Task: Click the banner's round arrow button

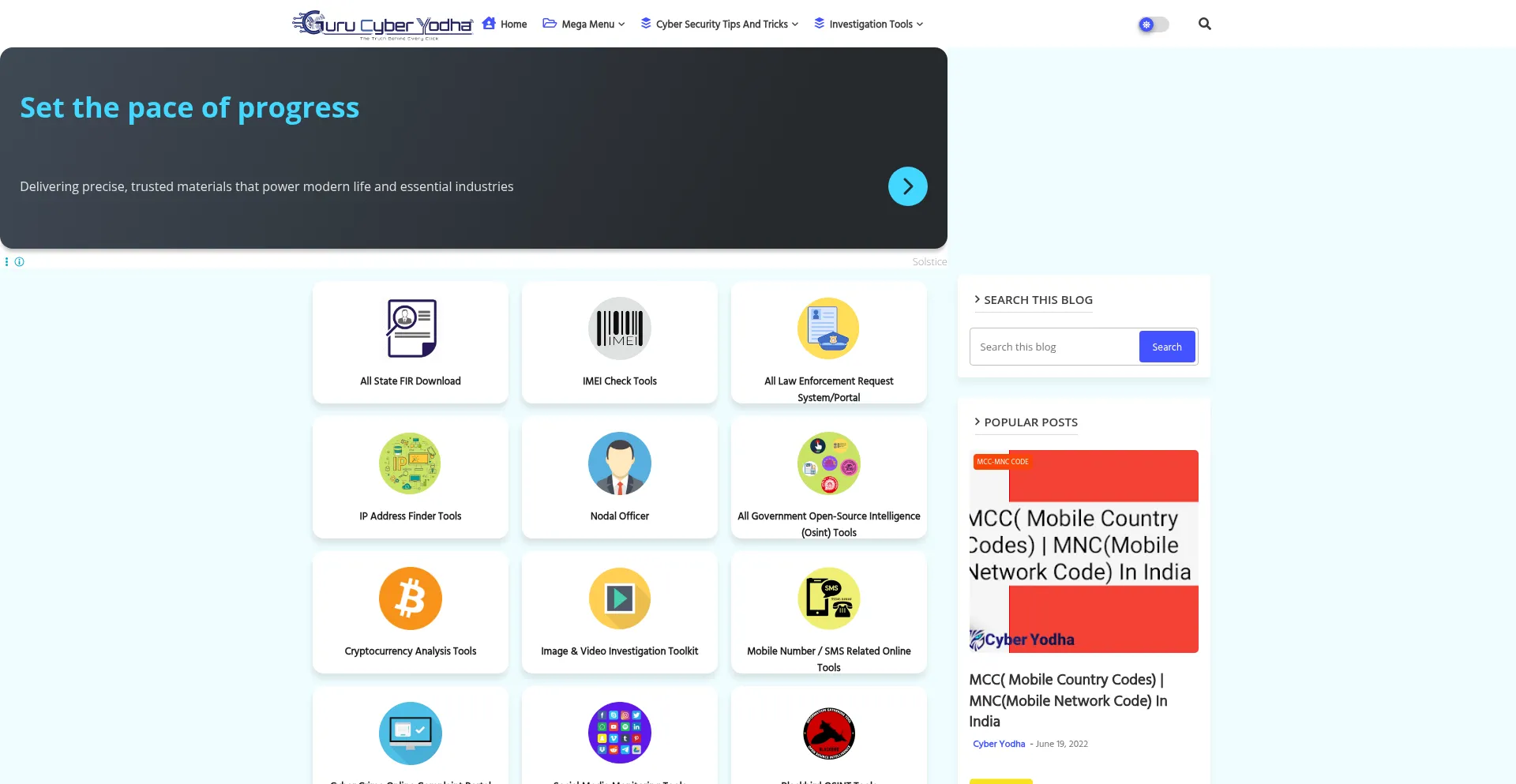Action: click(907, 186)
